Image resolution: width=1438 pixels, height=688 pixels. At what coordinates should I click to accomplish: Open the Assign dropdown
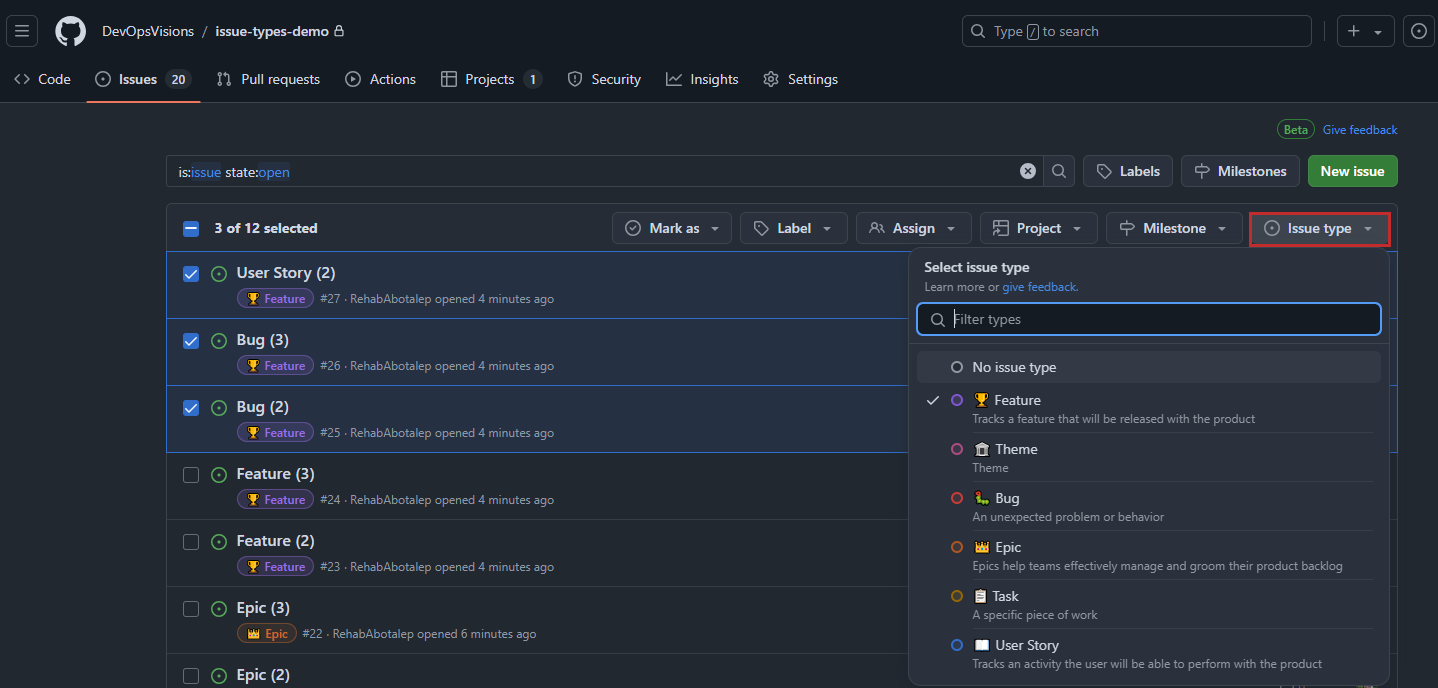point(914,228)
